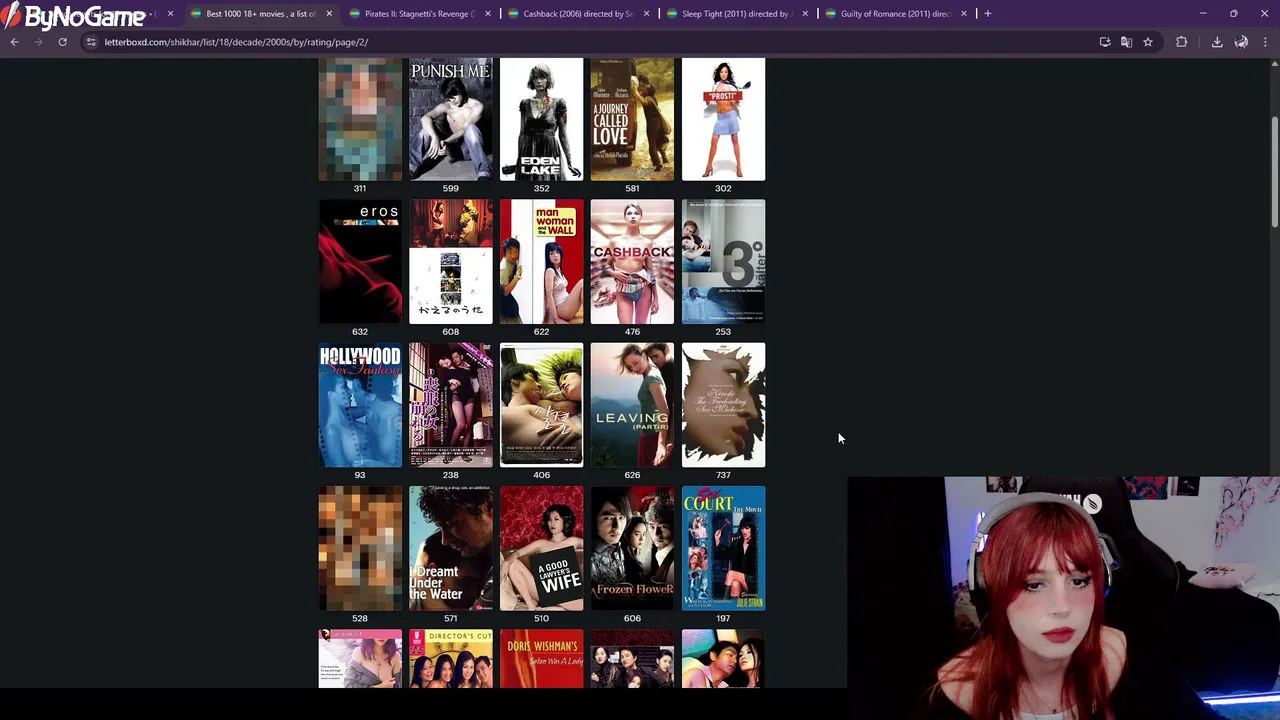The width and height of the screenshot is (1280, 720).
Task: Close the Sleep Tight (2011) tab
Action: [804, 14]
